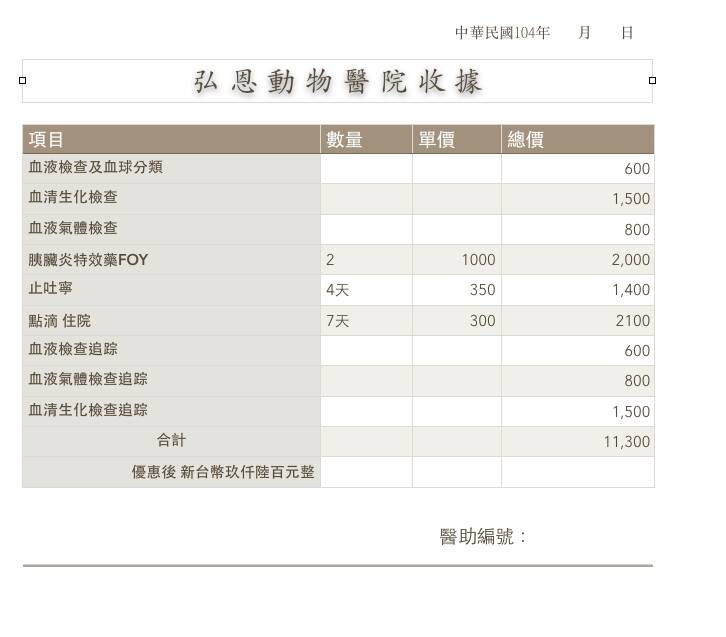Click the unit price cell 1000
Viewport: 726px width, 637px height.
[457, 260]
